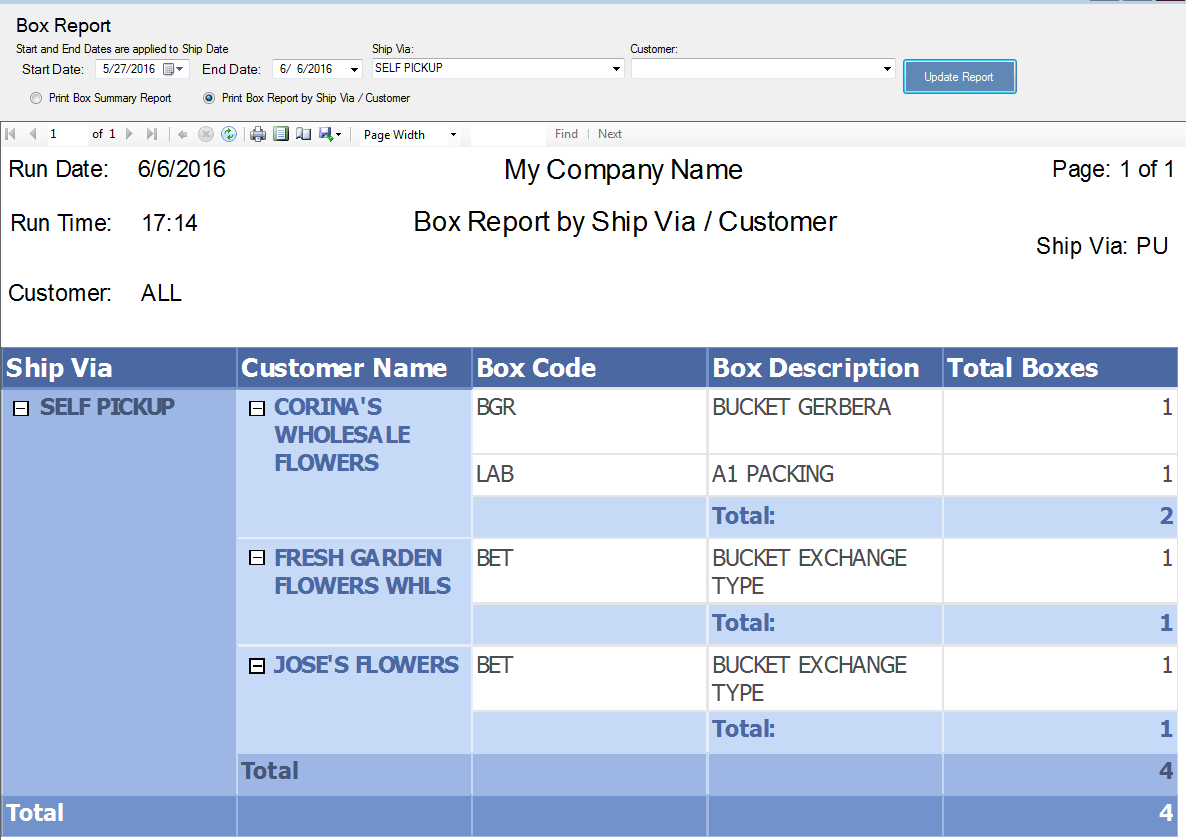Viewport: 1186px width, 840px height.
Task: Click the Box Description column header
Action: click(x=824, y=368)
